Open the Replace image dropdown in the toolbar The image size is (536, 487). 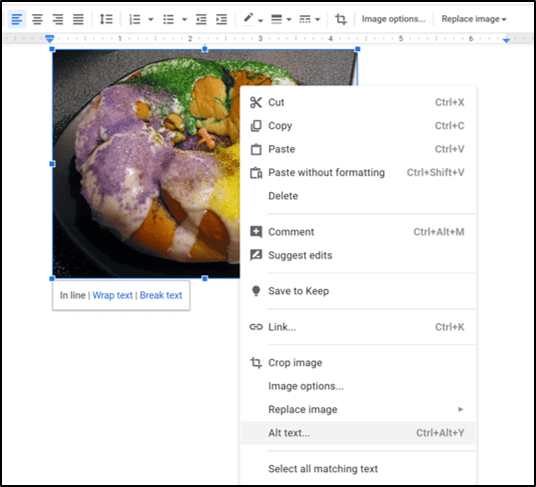tap(473, 19)
